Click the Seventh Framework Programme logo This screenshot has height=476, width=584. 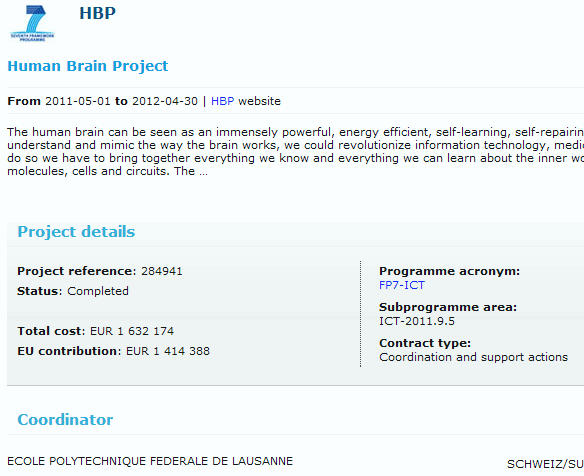32,23
